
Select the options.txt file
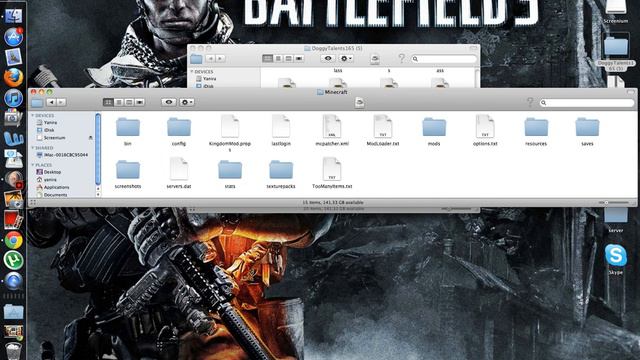tap(485, 127)
